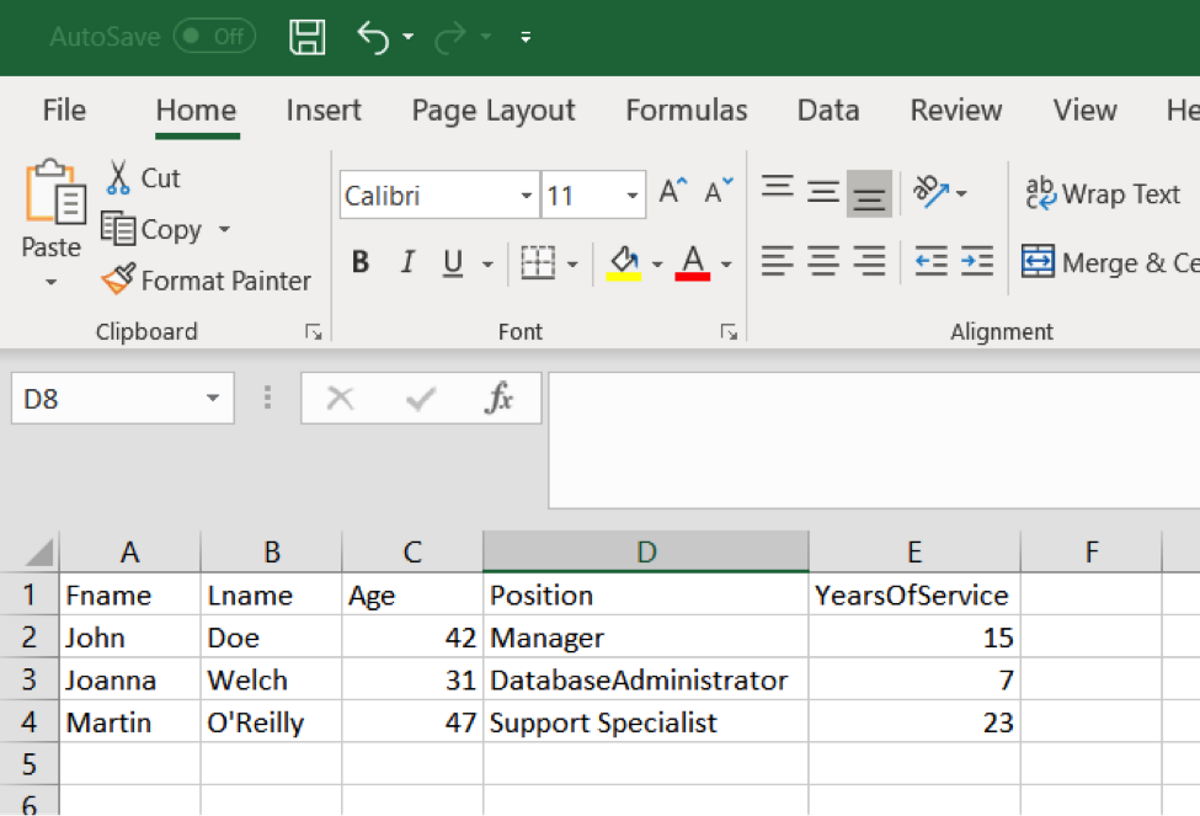Apply the yellow Fill Color
Screen dimensions: 1200x816
(x=624, y=264)
